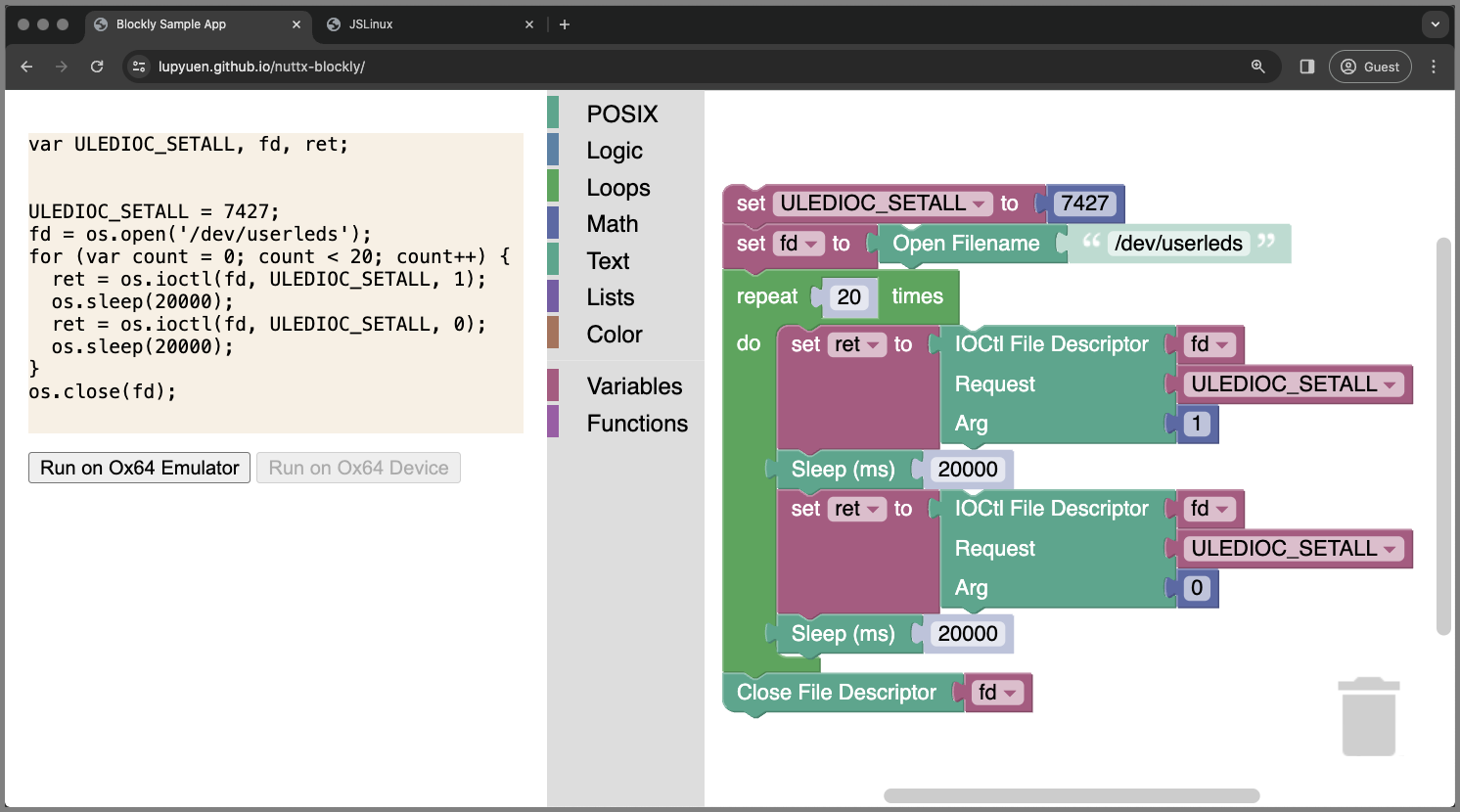
Task: Click the Guest profile button
Action: [1370, 67]
